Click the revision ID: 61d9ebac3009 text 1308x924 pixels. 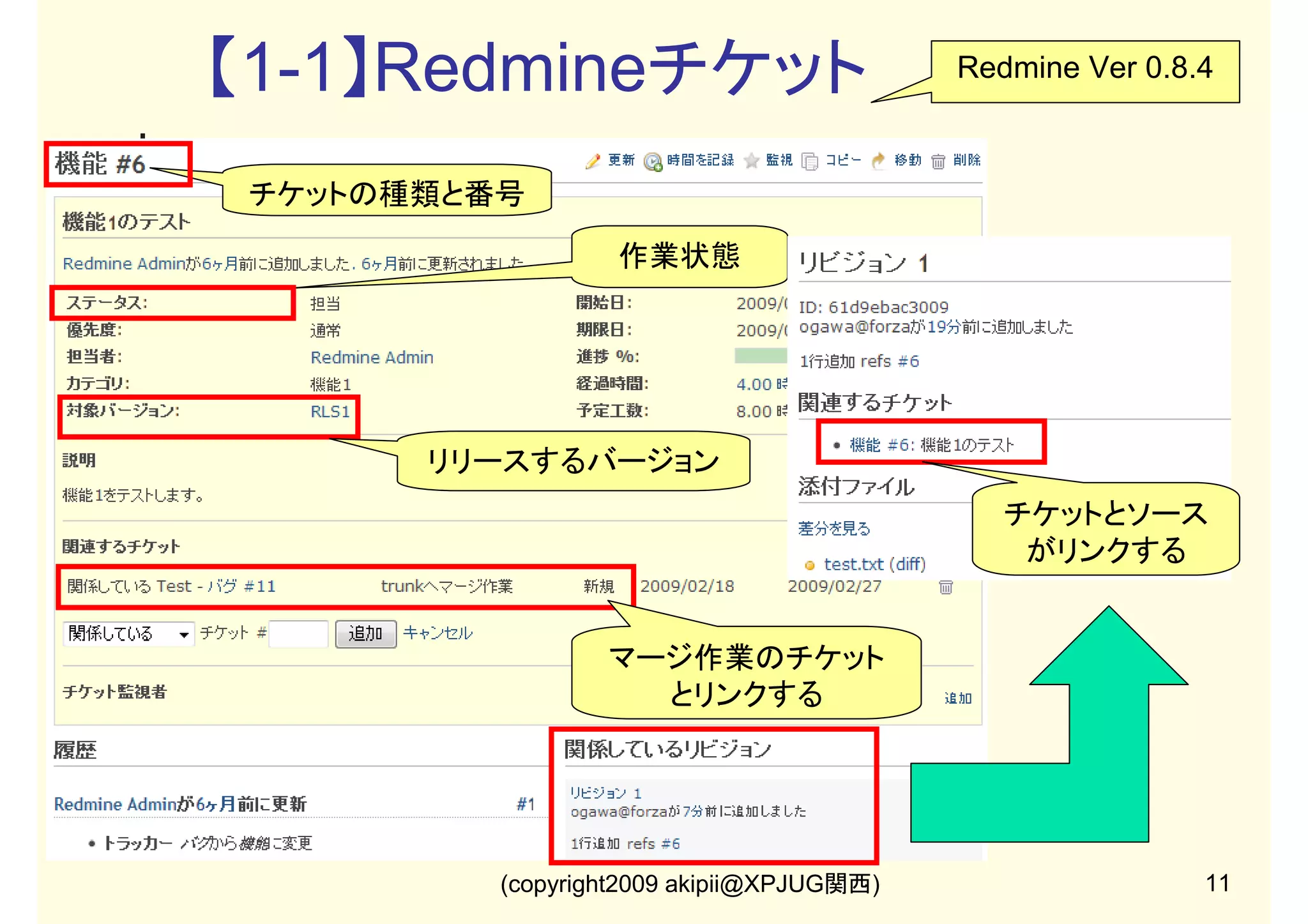tap(873, 307)
